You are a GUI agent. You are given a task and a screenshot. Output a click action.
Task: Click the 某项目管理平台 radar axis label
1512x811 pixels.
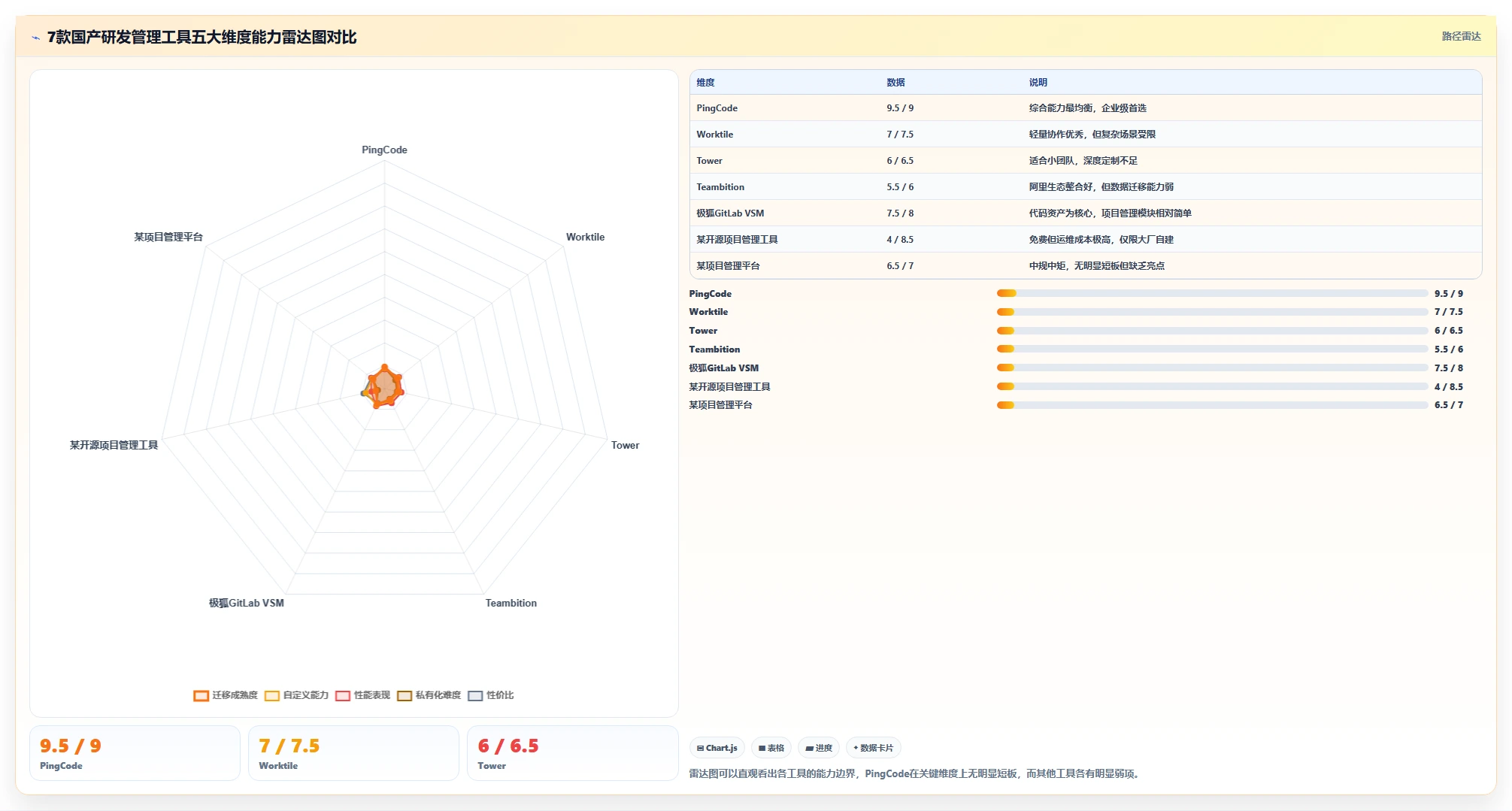tap(168, 237)
